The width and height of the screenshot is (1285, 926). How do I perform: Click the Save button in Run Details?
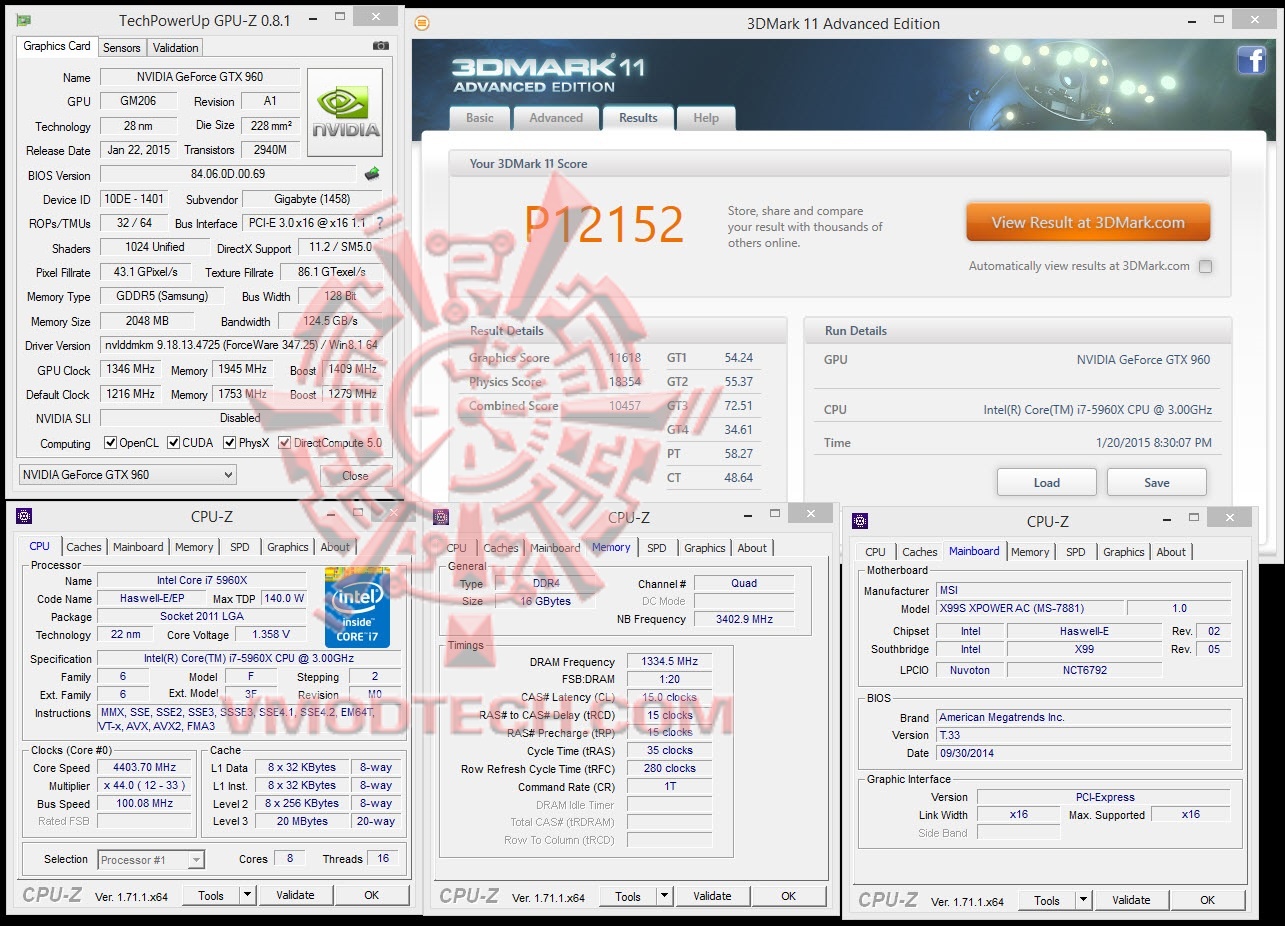pos(1157,482)
